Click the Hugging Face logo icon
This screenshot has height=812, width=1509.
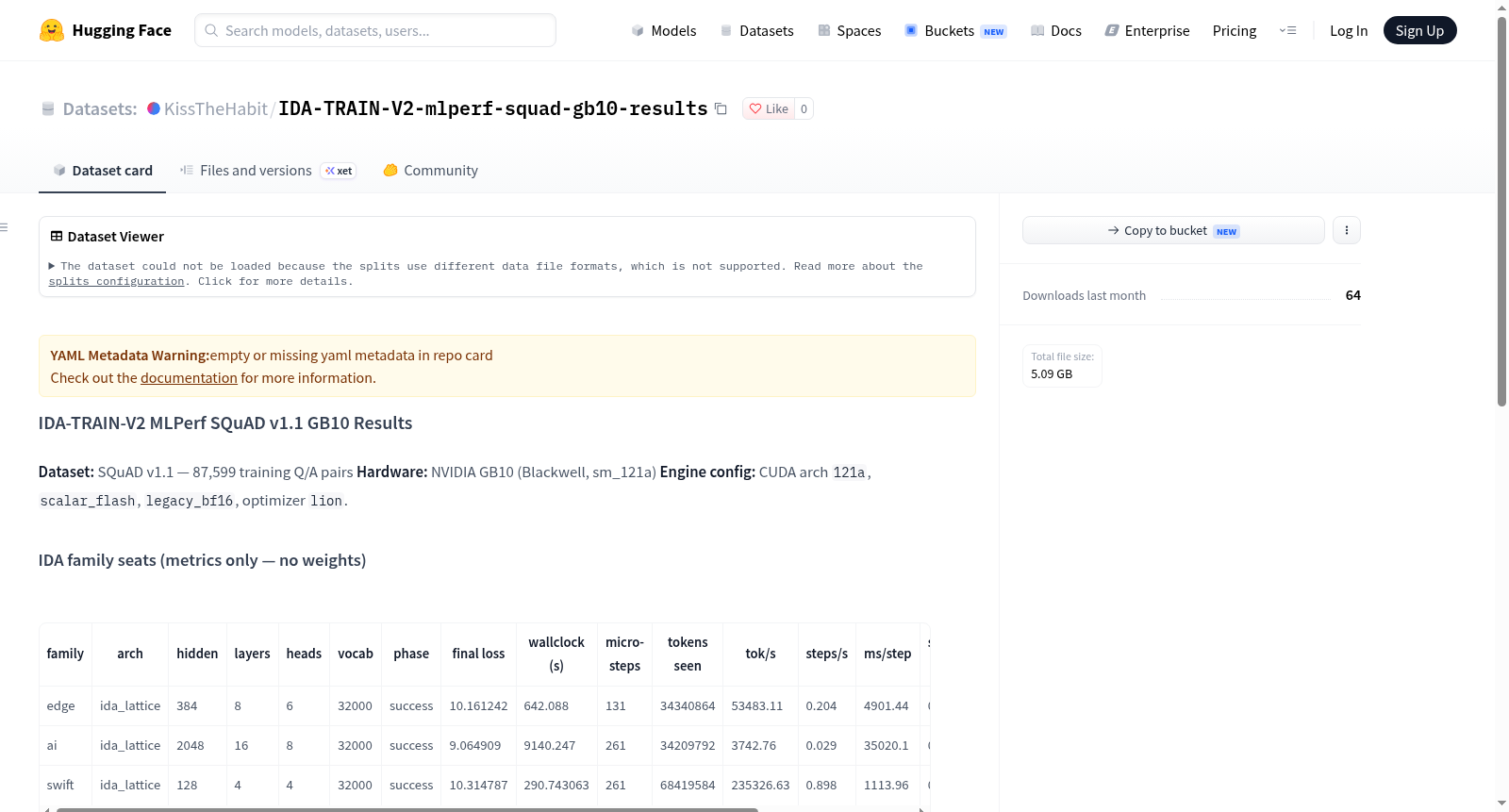point(52,30)
